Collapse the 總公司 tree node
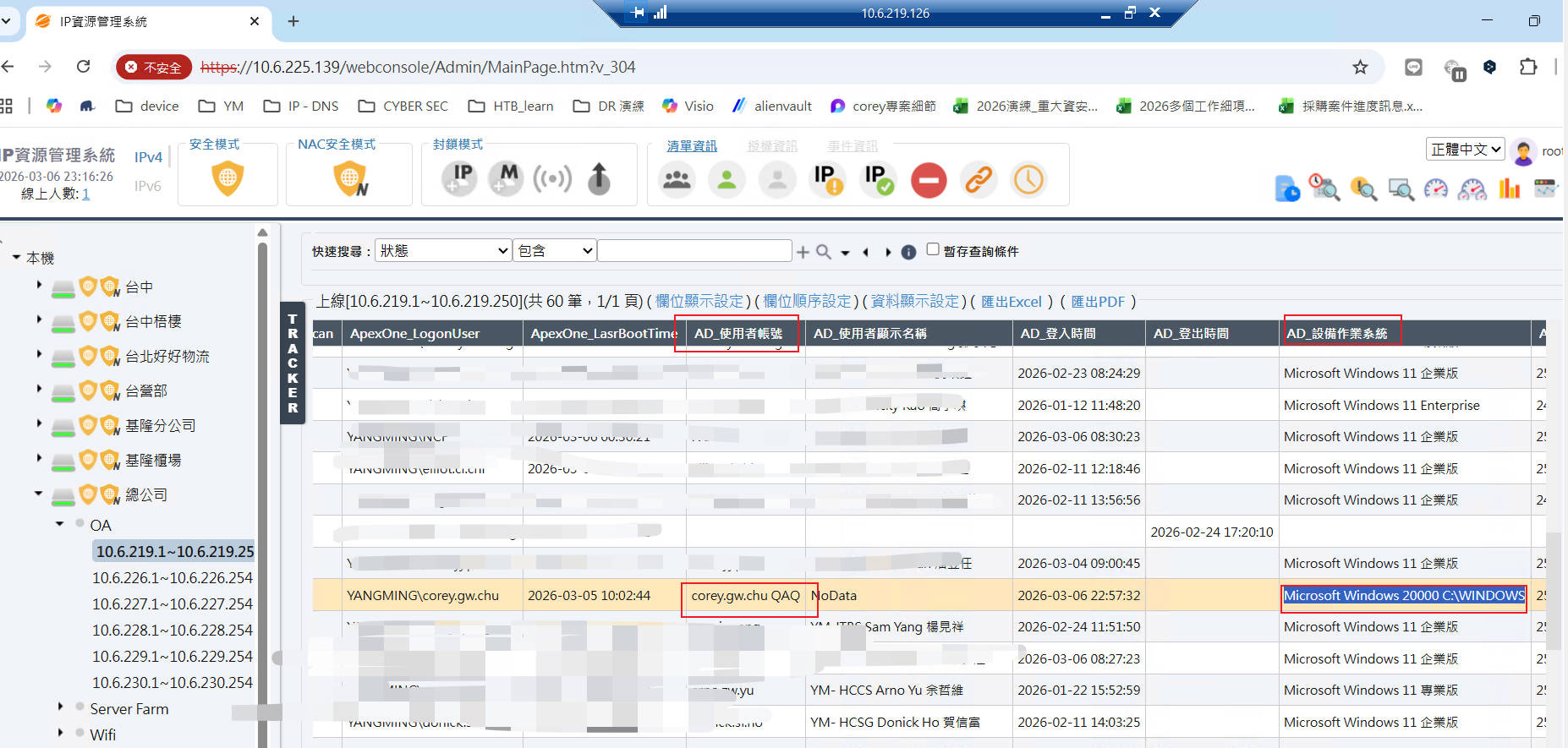Image resolution: width=1568 pixels, height=748 pixels. click(x=39, y=494)
